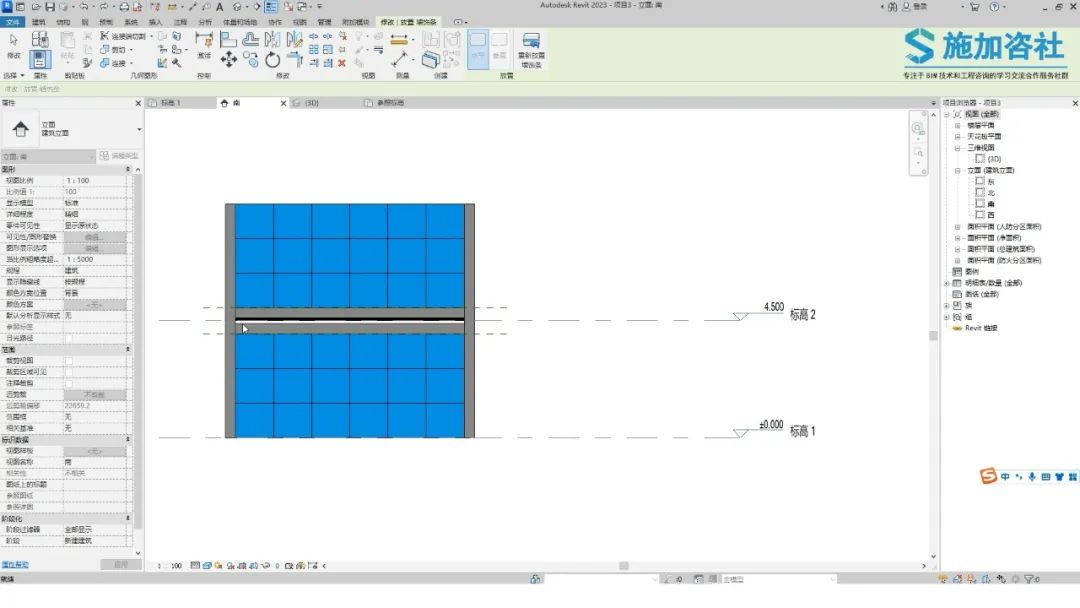Click the Print icon in quick access toolbar

click(x=124, y=6)
